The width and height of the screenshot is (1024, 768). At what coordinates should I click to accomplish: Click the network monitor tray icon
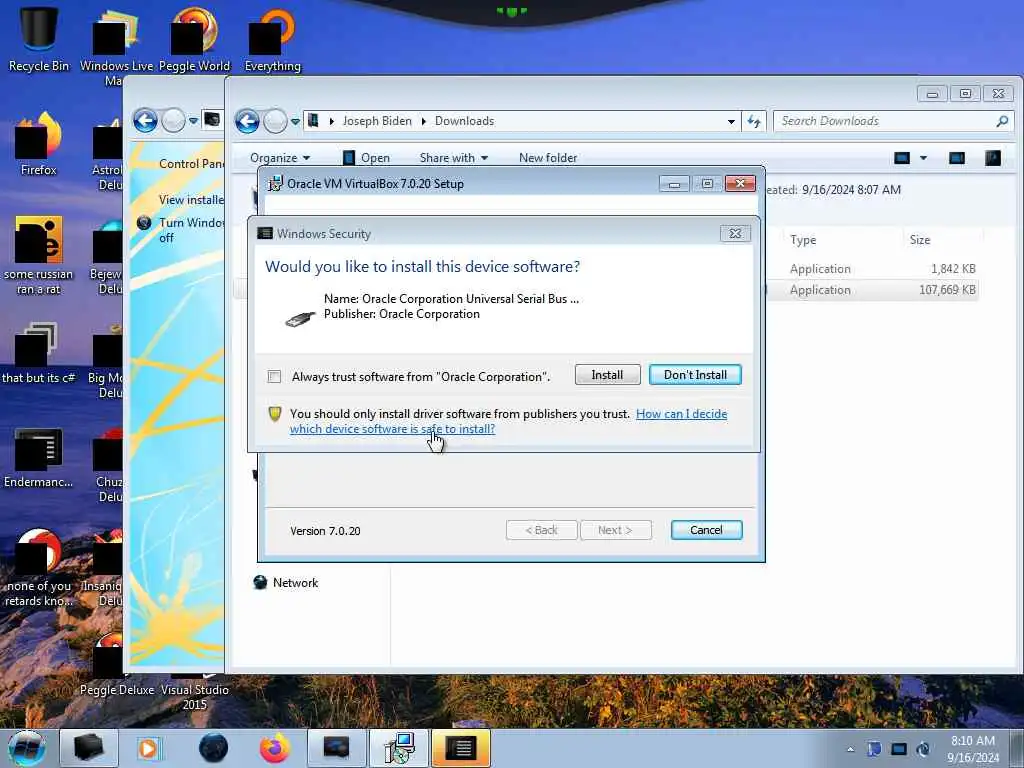coord(899,749)
